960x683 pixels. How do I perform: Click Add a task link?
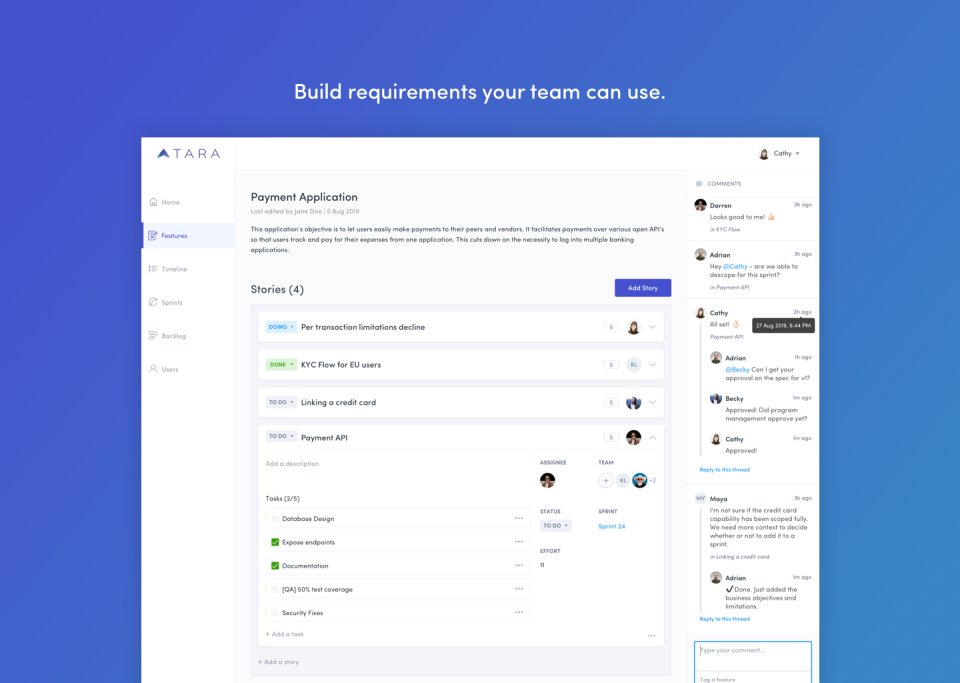285,634
